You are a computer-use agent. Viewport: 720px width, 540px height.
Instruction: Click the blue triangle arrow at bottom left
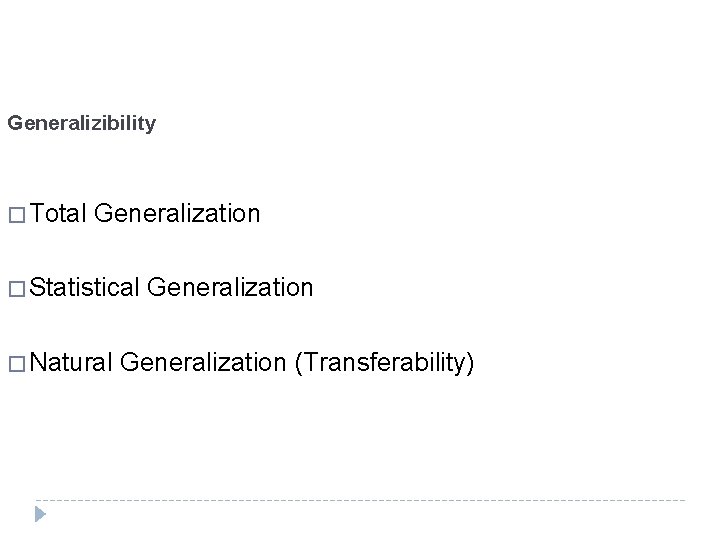pos(39,515)
